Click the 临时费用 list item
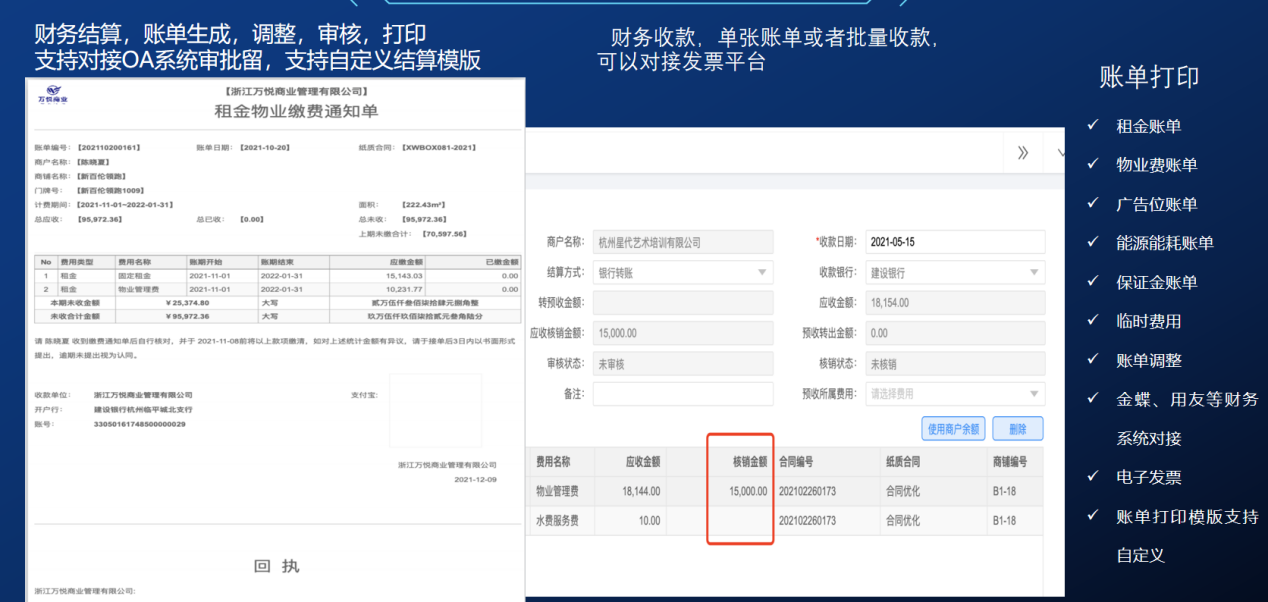The width and height of the screenshot is (1268, 602). click(x=1149, y=321)
